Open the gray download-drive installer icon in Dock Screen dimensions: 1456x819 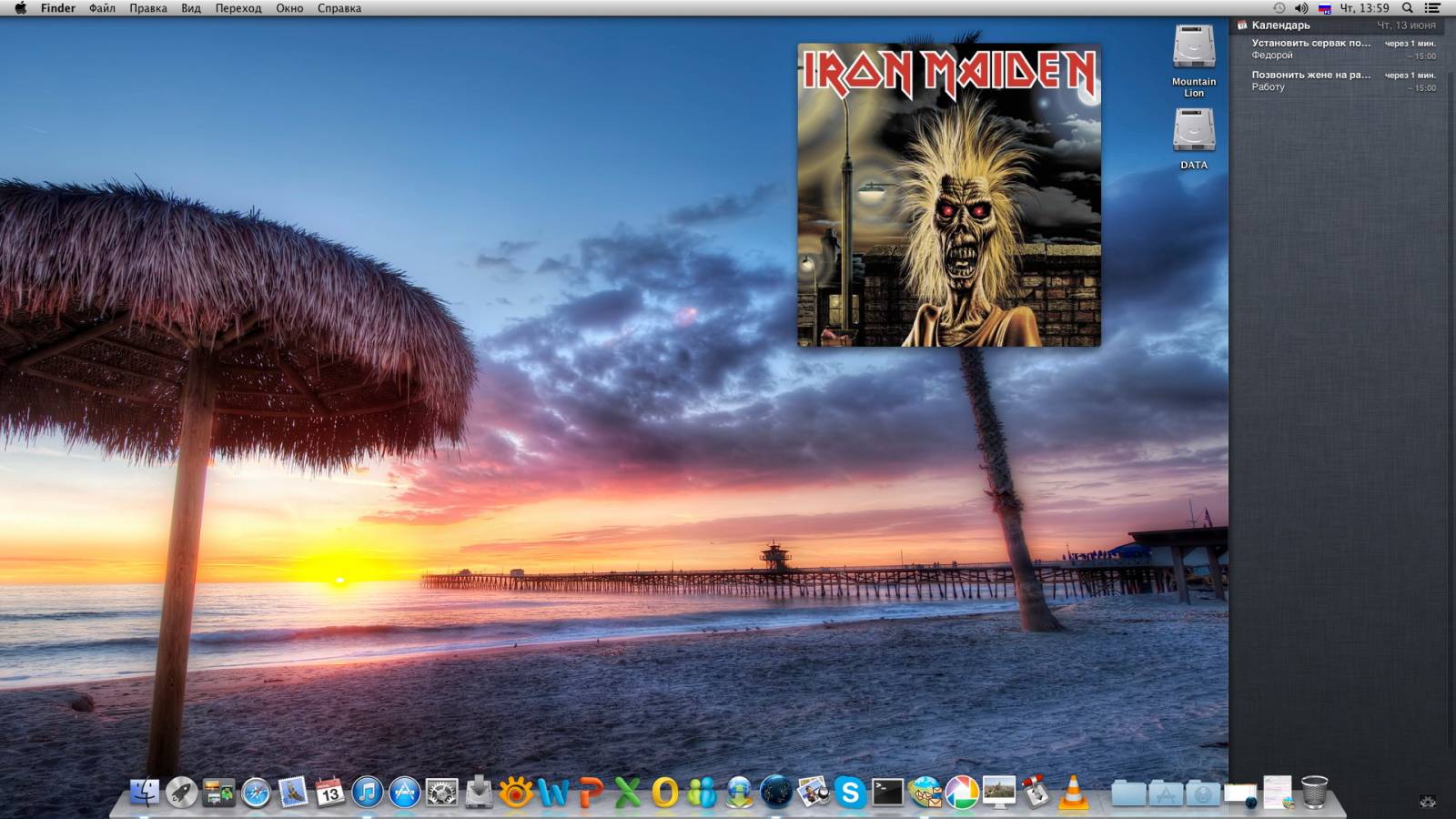click(479, 793)
